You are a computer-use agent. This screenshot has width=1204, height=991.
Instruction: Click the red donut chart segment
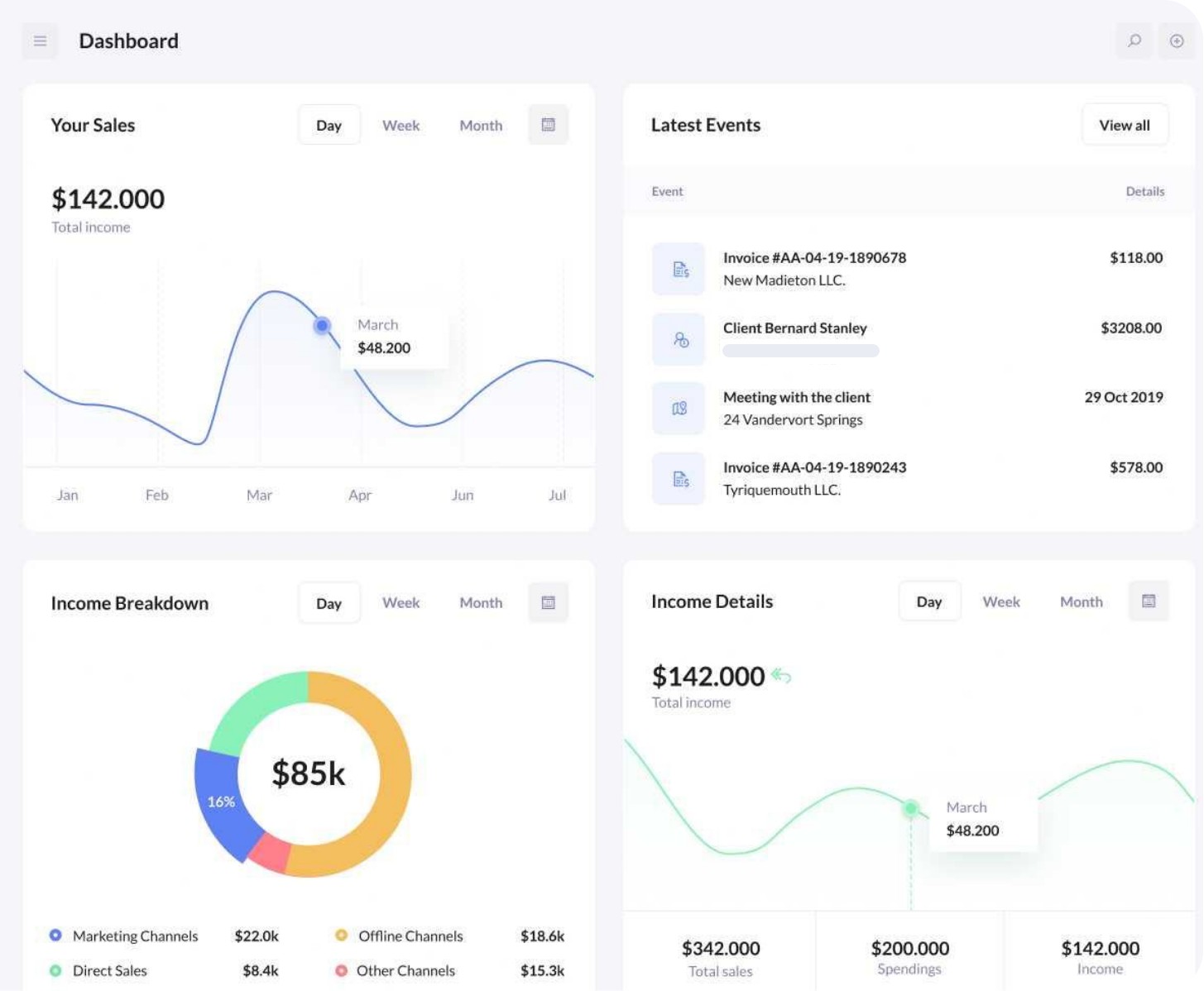(x=271, y=852)
